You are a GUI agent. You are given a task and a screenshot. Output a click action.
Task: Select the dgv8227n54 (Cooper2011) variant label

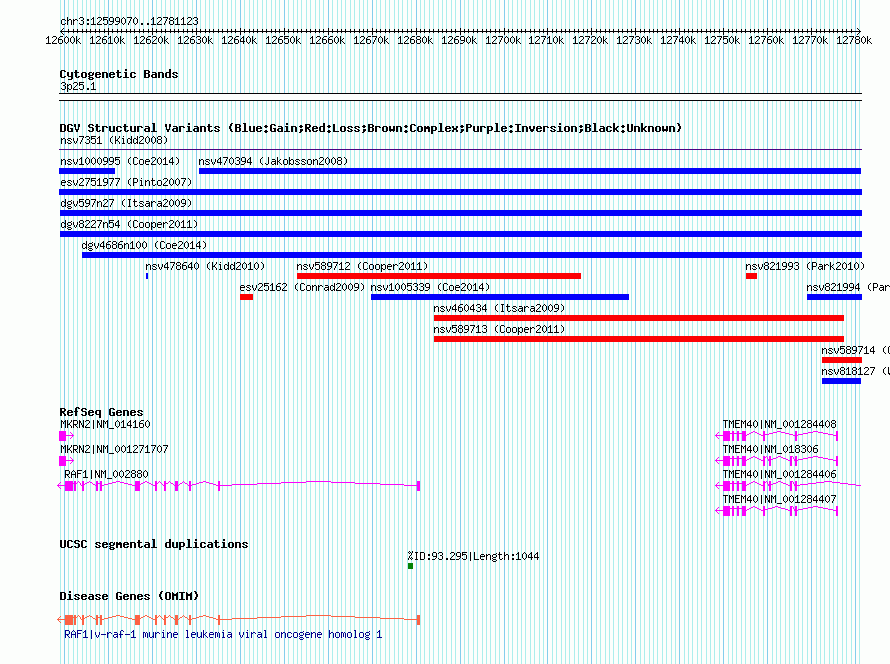tap(129, 224)
